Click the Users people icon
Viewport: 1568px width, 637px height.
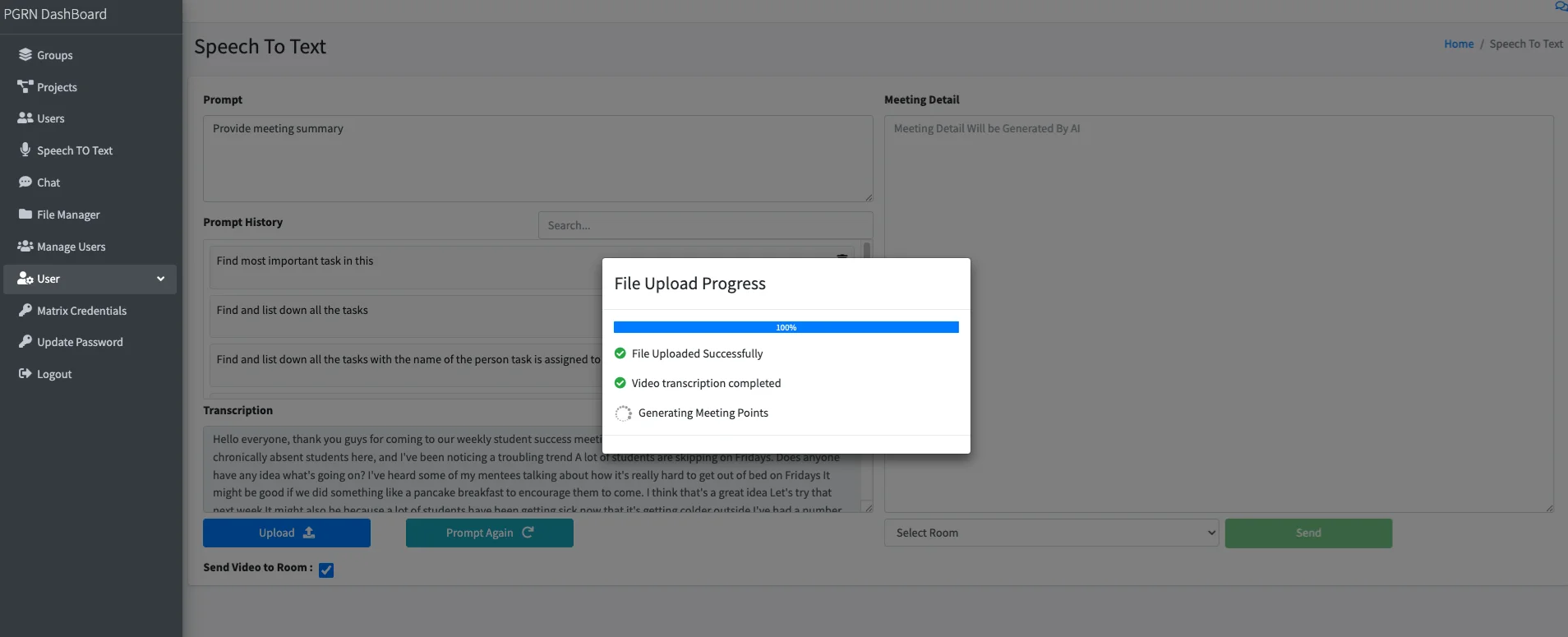click(x=25, y=118)
